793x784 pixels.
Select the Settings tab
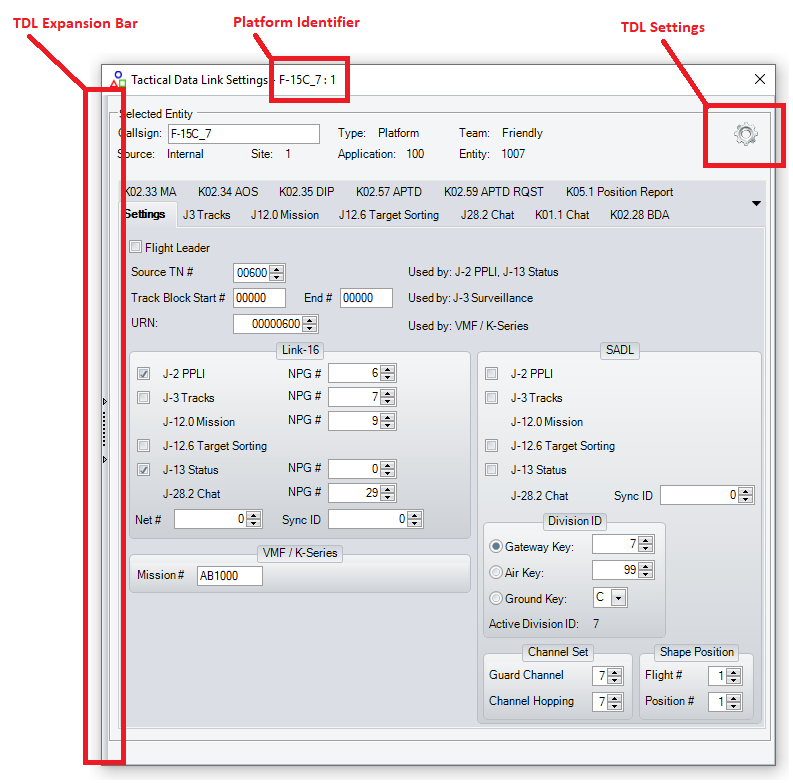point(145,214)
